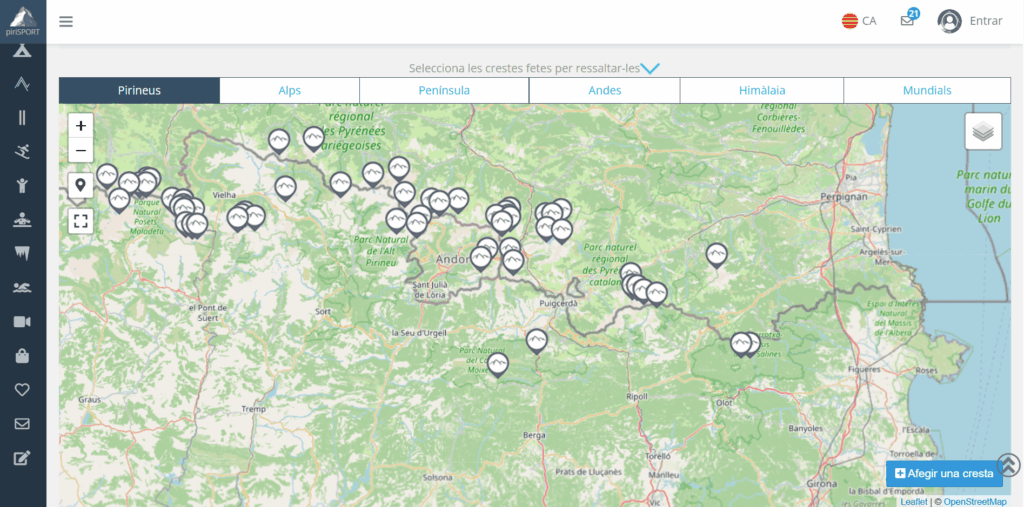Click the scroll-to-top double chevron
1024x507 pixels.
click(1008, 465)
